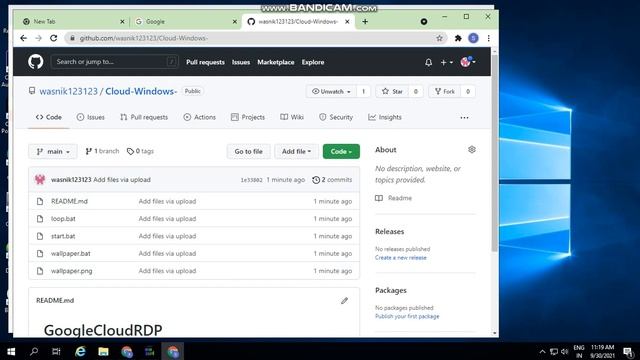Open About settings gear icon
The width and height of the screenshot is (640, 360).
point(472,150)
